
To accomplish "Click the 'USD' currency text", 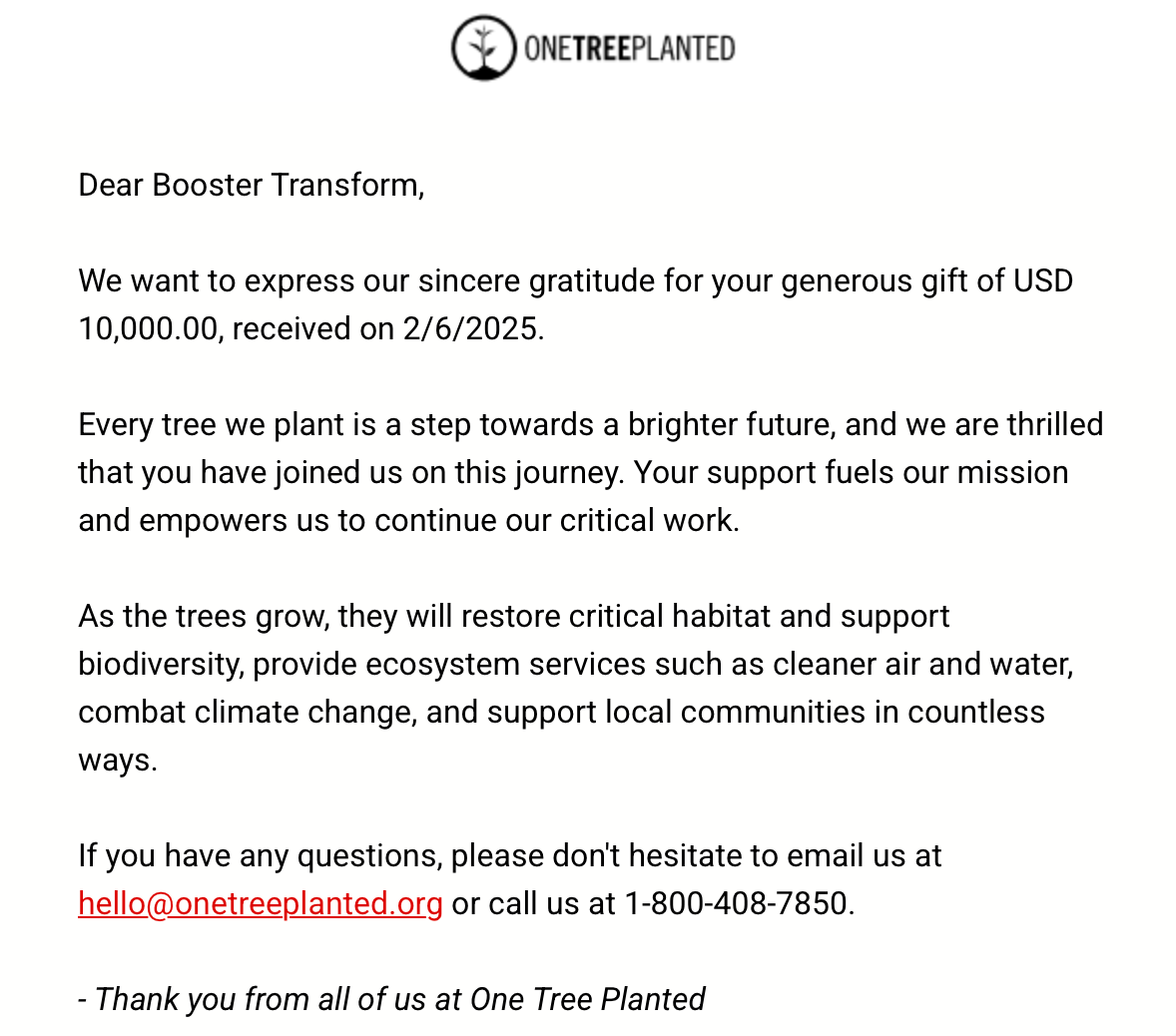I will pyautogui.click(x=1043, y=281).
